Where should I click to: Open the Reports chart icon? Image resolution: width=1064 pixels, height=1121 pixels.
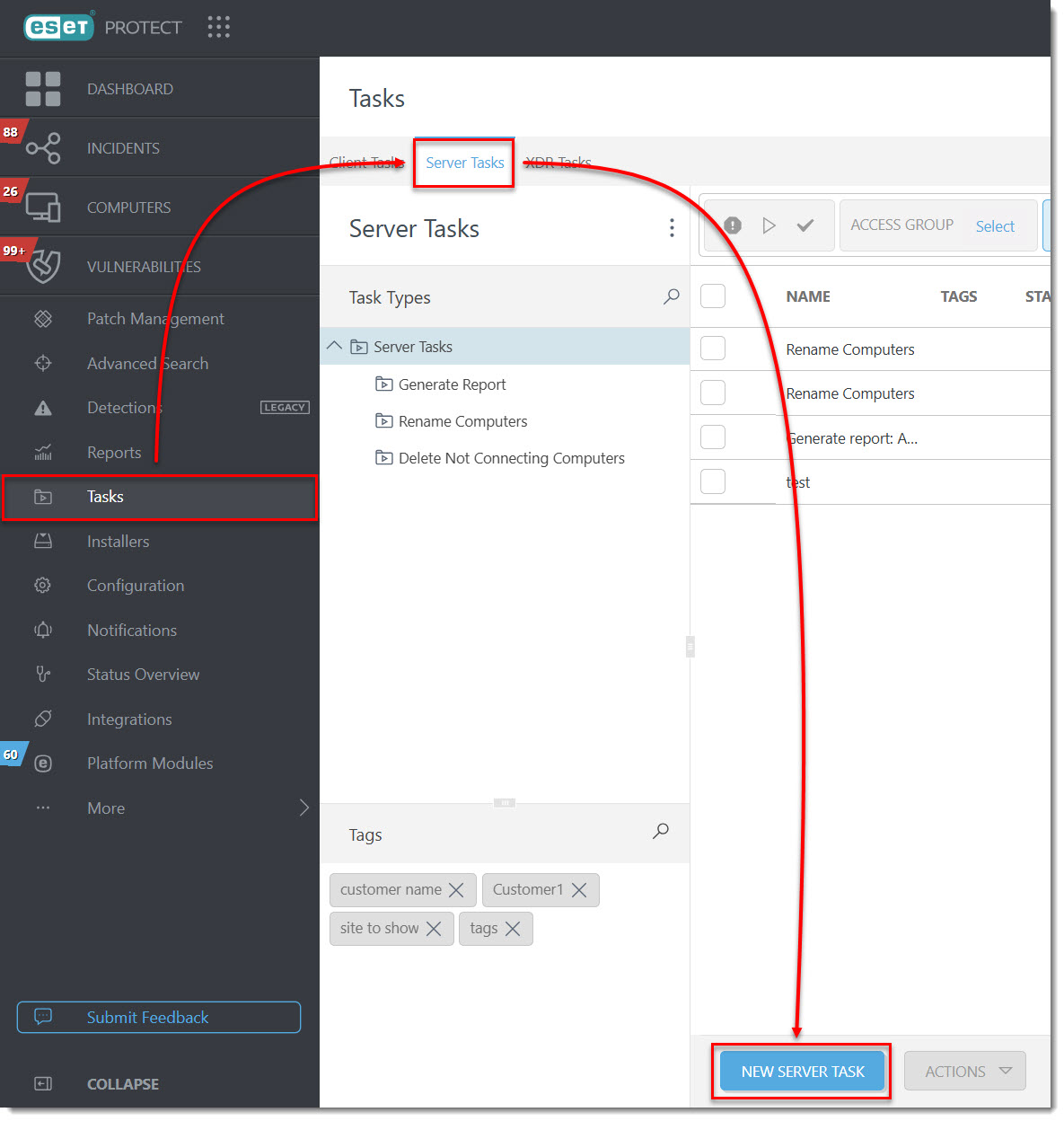coord(43,453)
